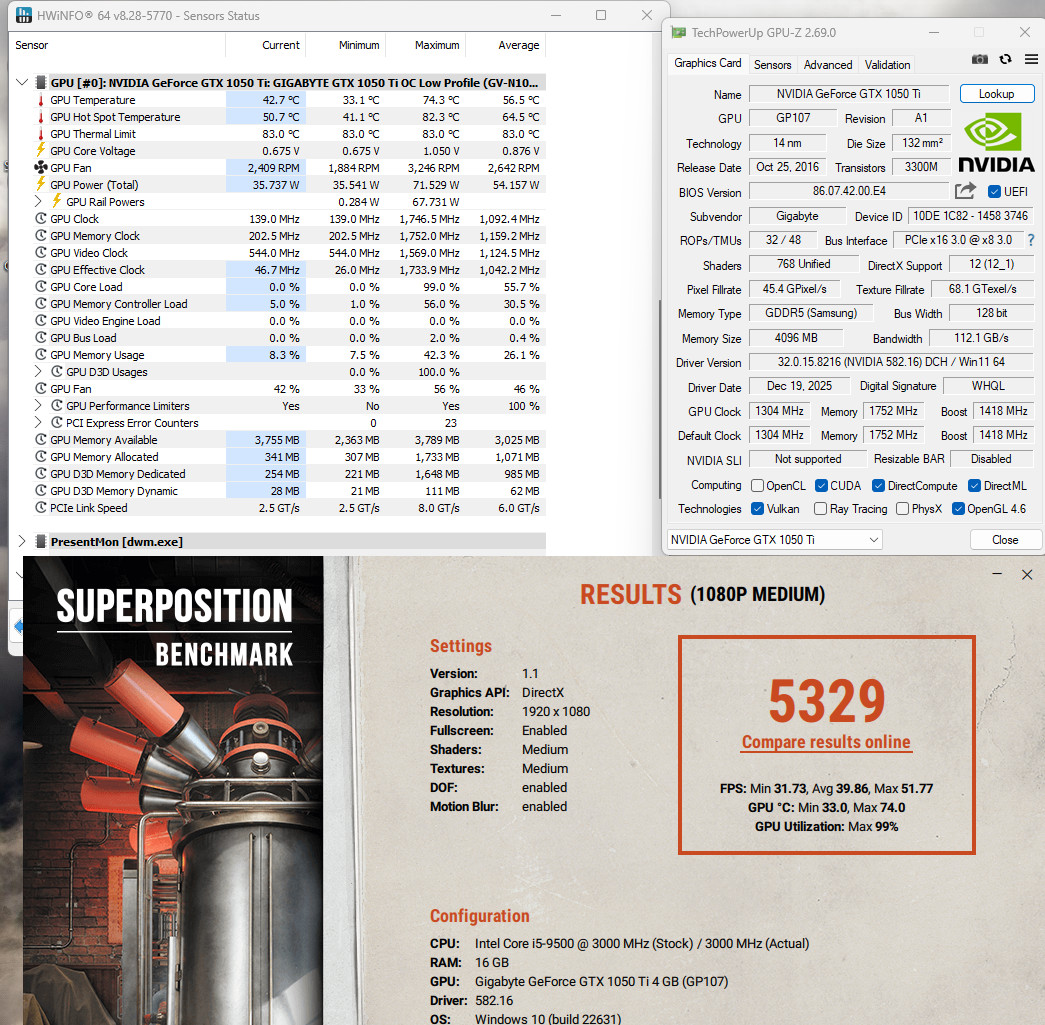Expand the GPU Rail Powers row
The image size is (1045, 1025).
pyautogui.click(x=38, y=201)
